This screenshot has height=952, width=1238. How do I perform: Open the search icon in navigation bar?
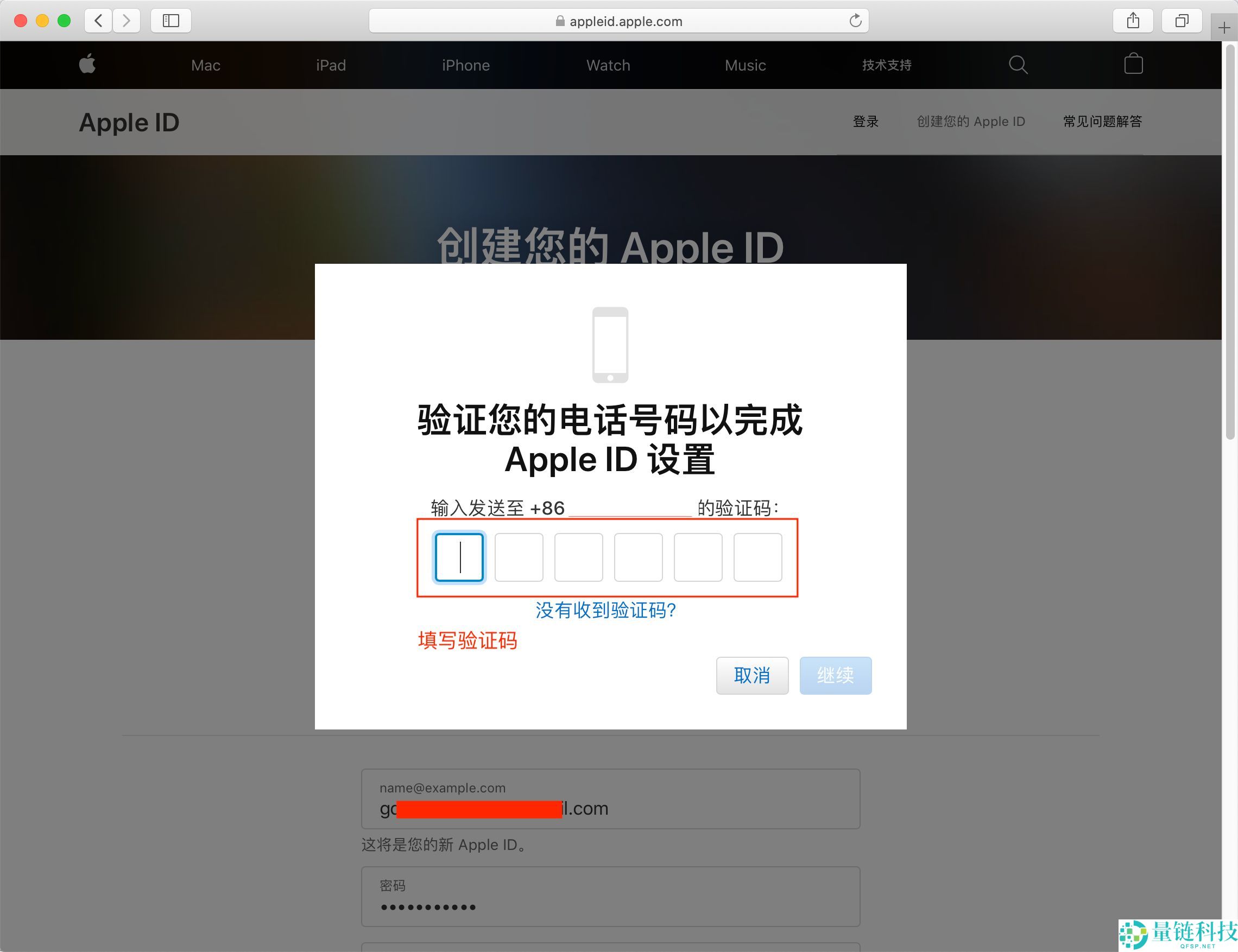[1018, 65]
